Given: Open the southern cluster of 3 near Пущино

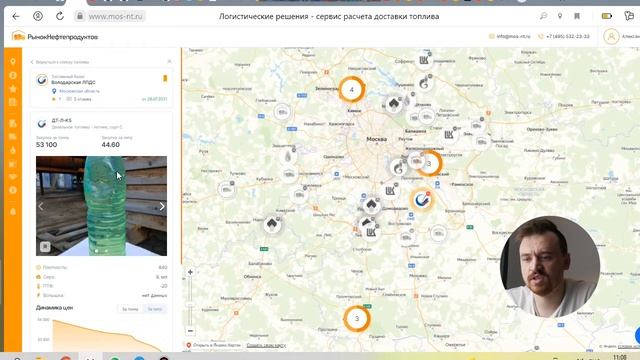Looking at the screenshot, I should tap(357, 319).
